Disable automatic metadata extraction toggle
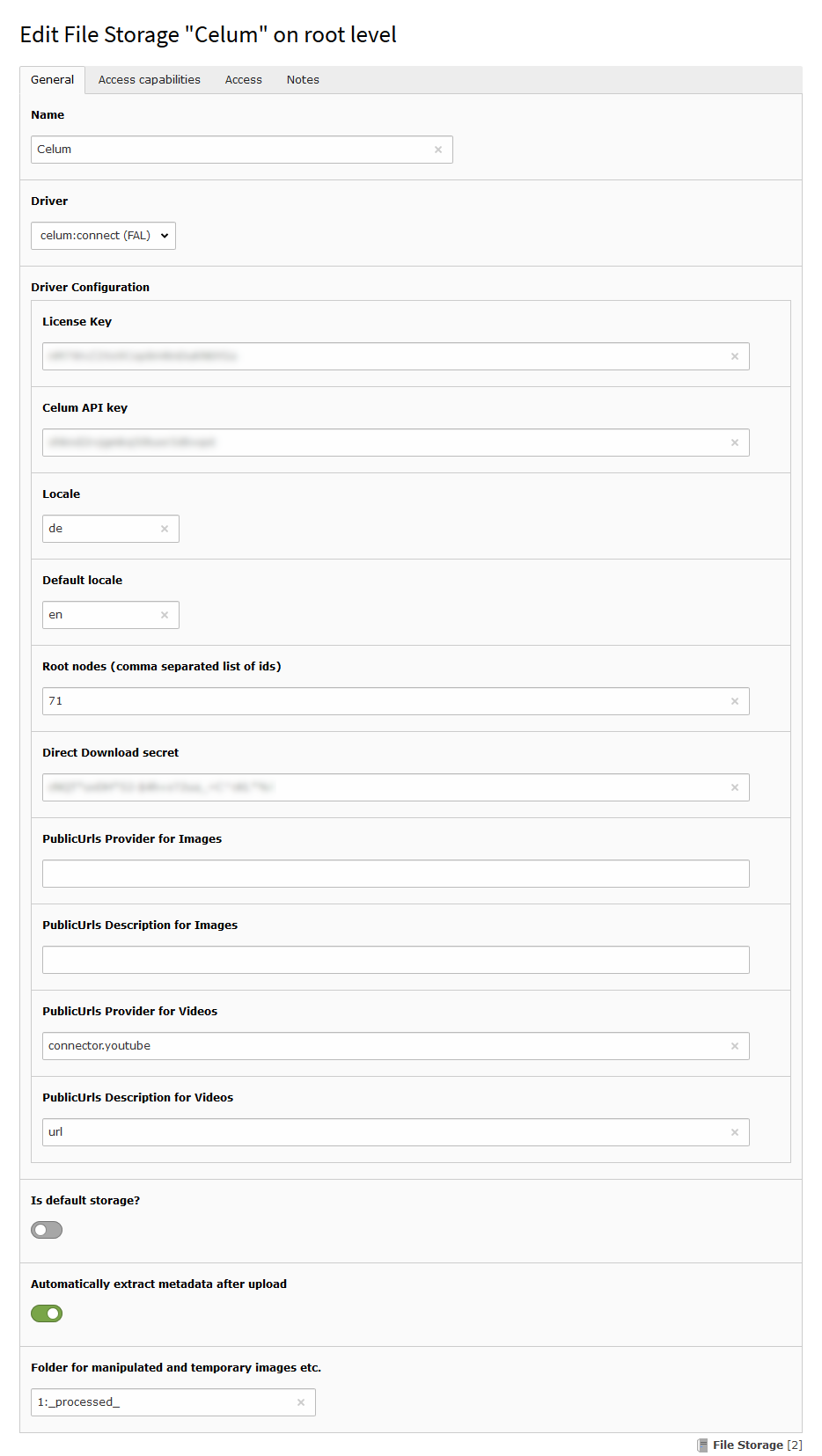The height and width of the screenshot is (1456, 822). click(47, 1313)
